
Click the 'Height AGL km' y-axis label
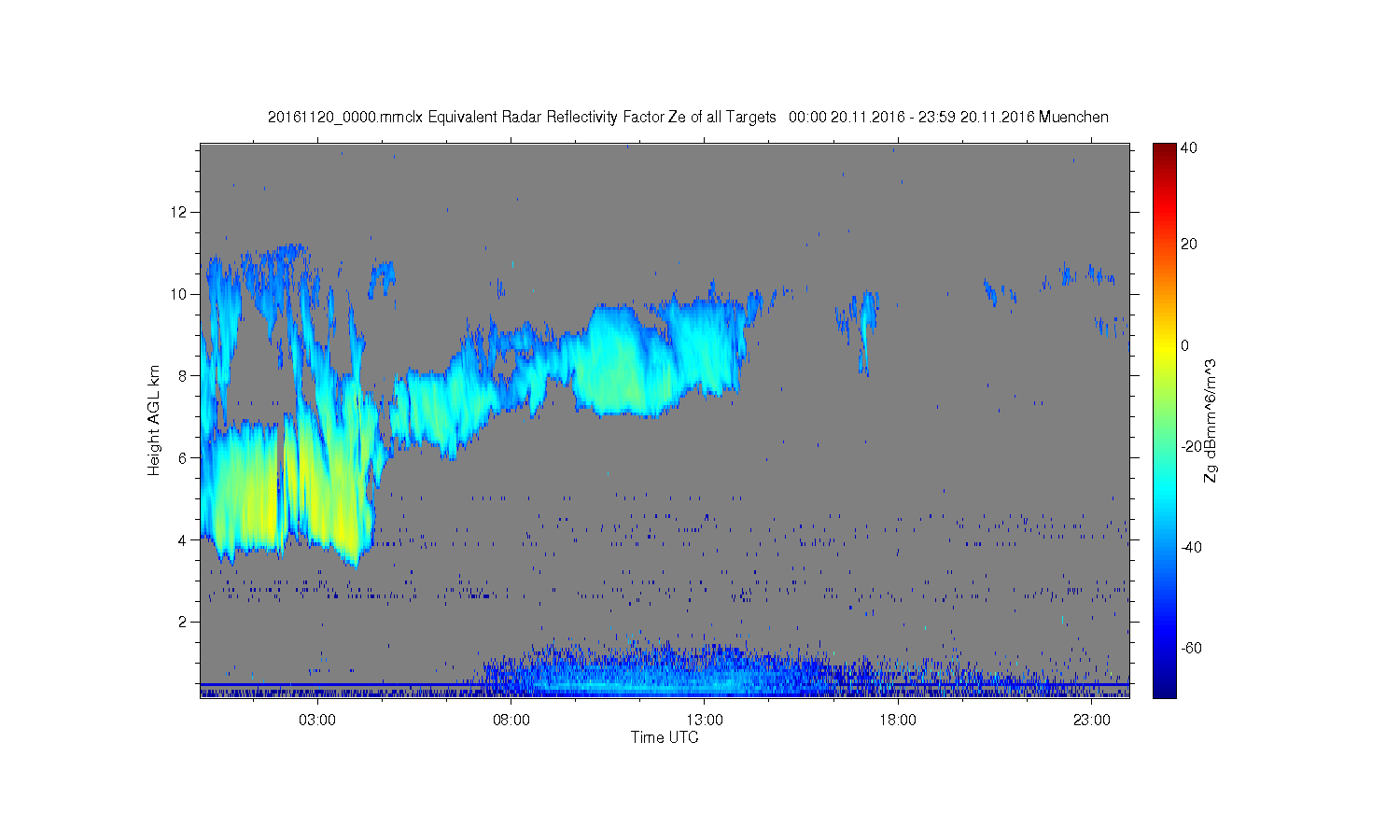pos(154,420)
